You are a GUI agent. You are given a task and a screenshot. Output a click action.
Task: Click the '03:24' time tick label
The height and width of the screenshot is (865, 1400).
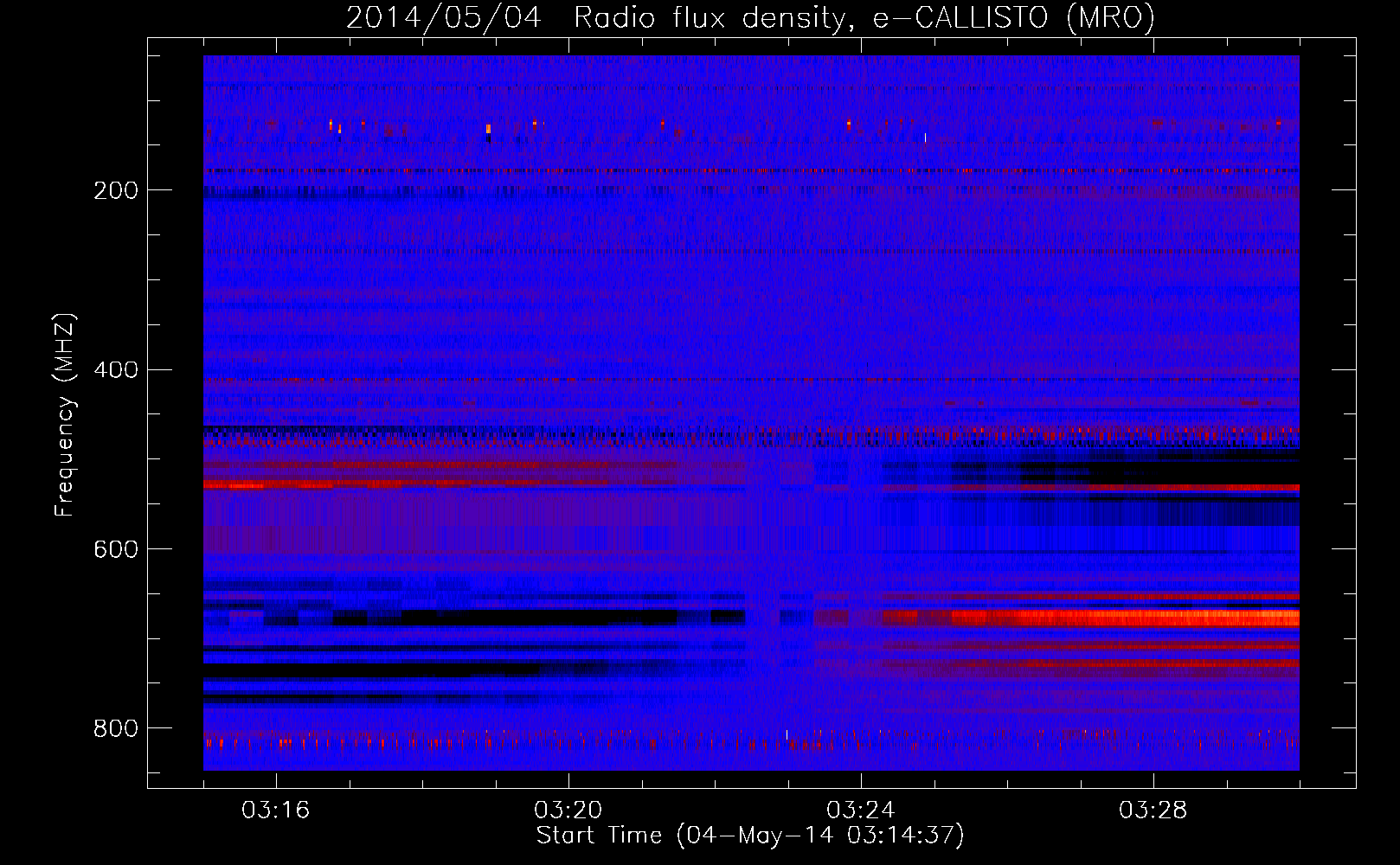click(x=861, y=811)
